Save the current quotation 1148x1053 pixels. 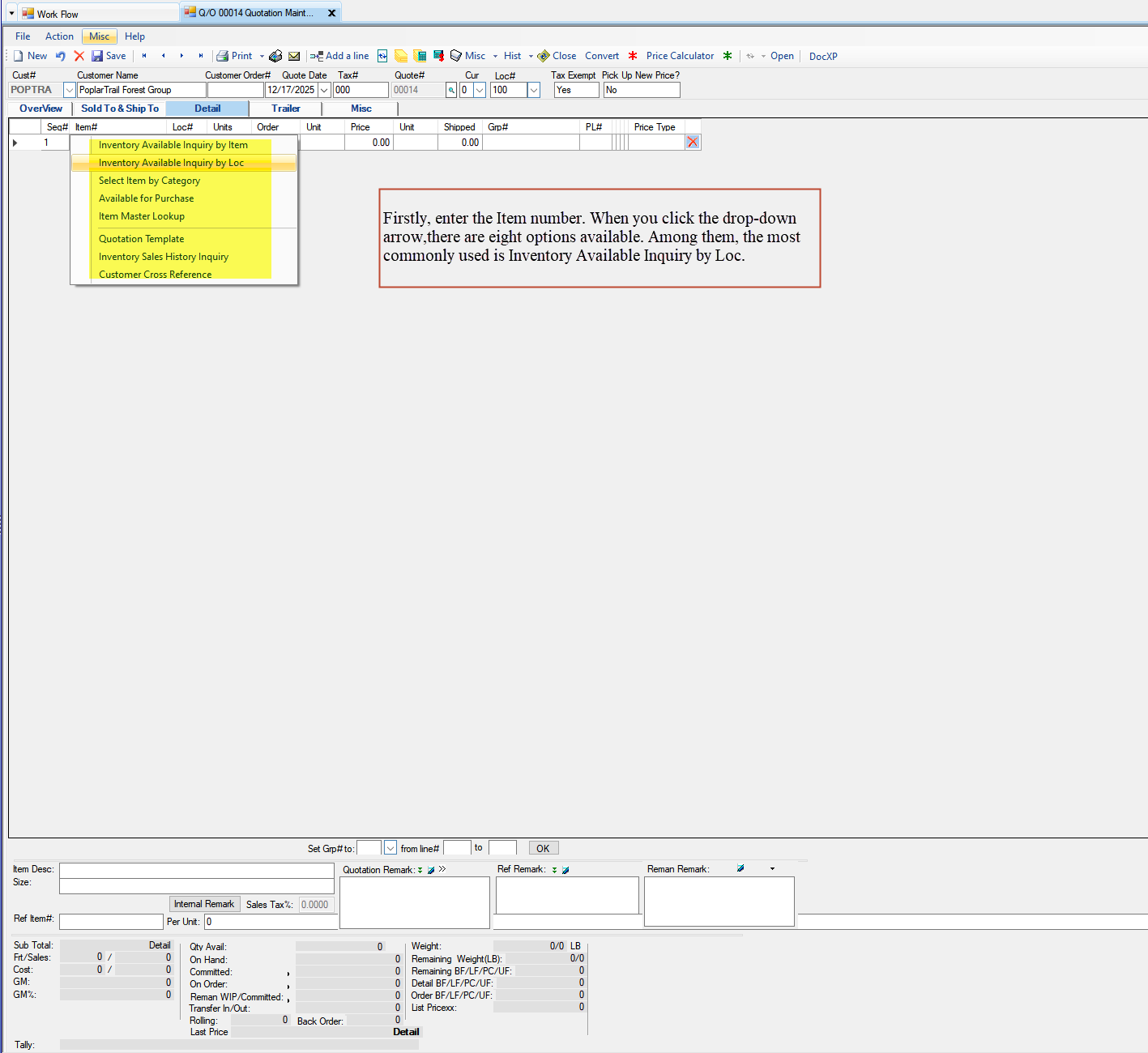point(109,55)
